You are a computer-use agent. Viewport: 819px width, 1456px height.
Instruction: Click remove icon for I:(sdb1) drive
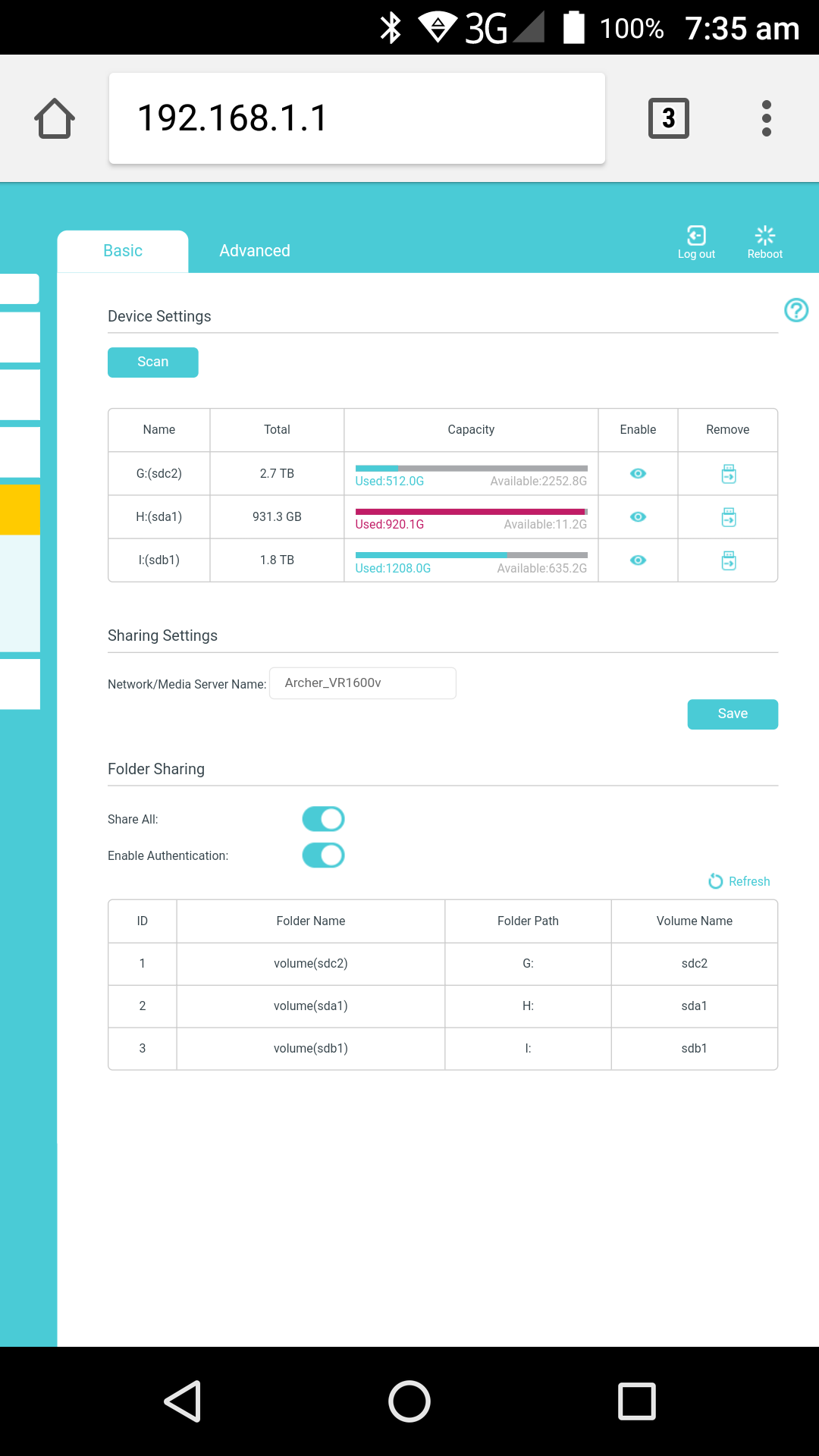[728, 560]
